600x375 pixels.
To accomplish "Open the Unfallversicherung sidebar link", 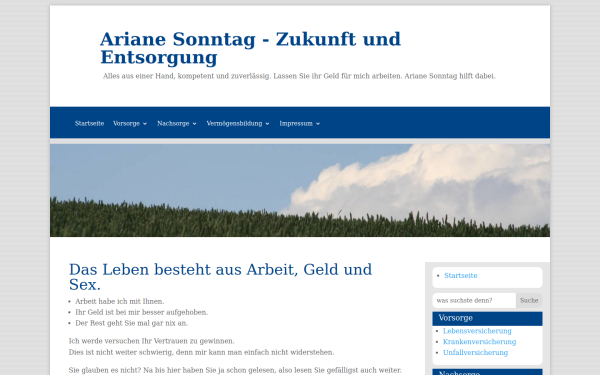I will point(475,352).
